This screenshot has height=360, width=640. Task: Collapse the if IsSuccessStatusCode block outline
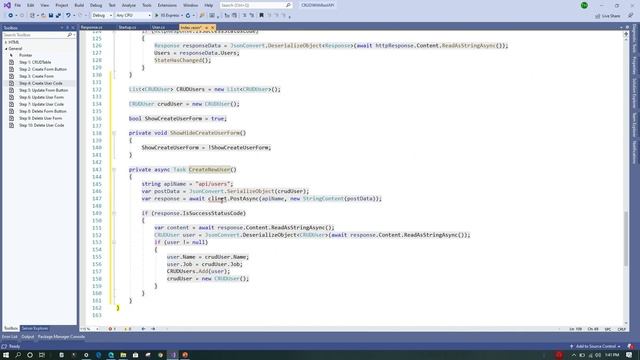[114, 213]
